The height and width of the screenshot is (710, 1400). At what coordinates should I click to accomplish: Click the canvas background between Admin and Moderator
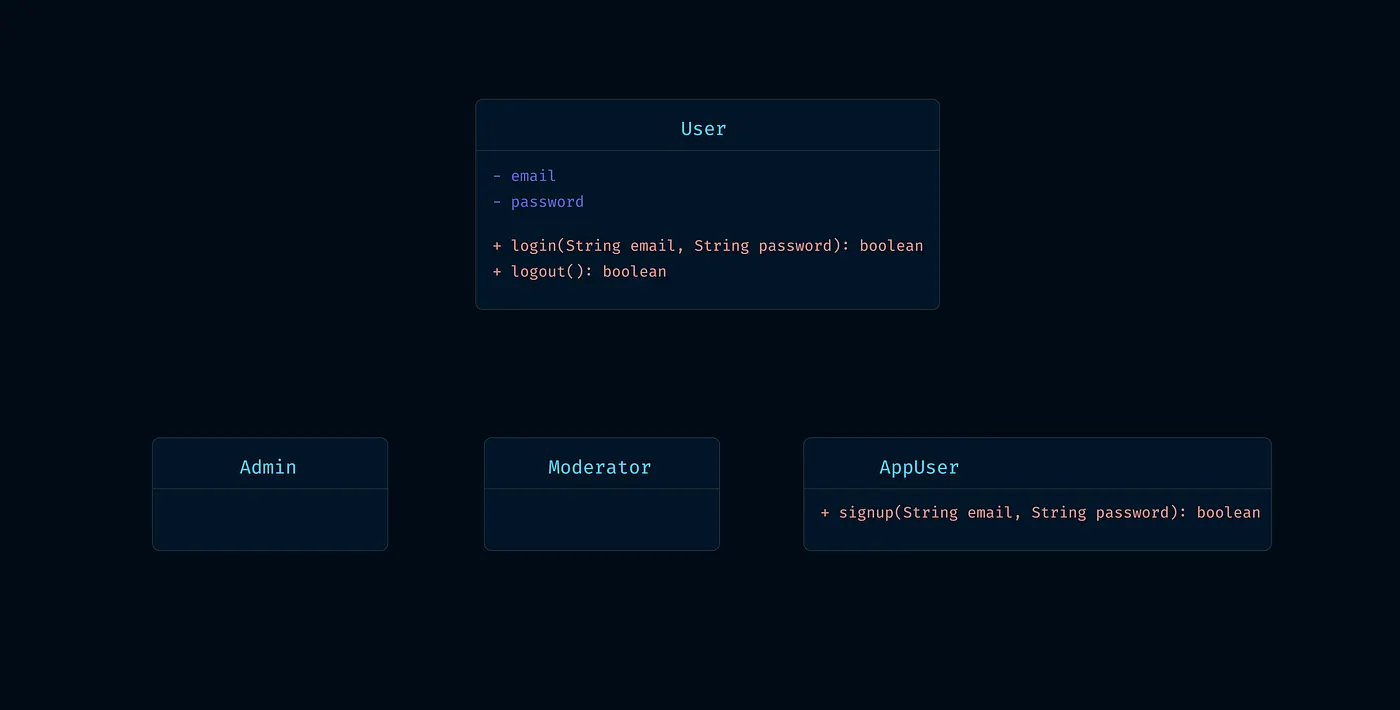click(x=435, y=494)
